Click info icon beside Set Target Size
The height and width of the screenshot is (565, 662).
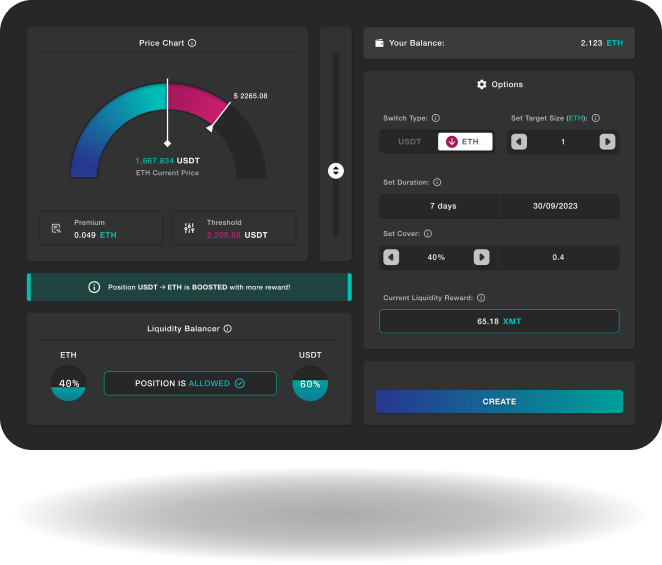click(596, 118)
